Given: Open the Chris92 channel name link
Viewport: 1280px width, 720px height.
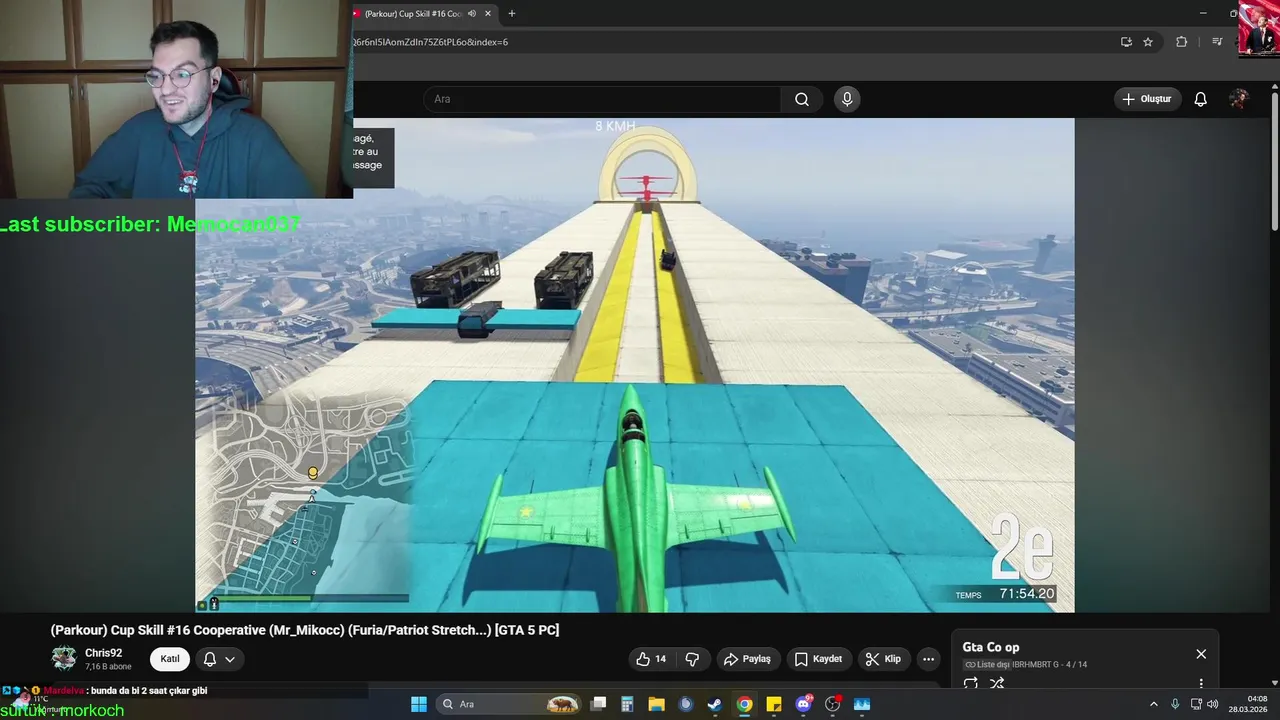Looking at the screenshot, I should [103, 653].
